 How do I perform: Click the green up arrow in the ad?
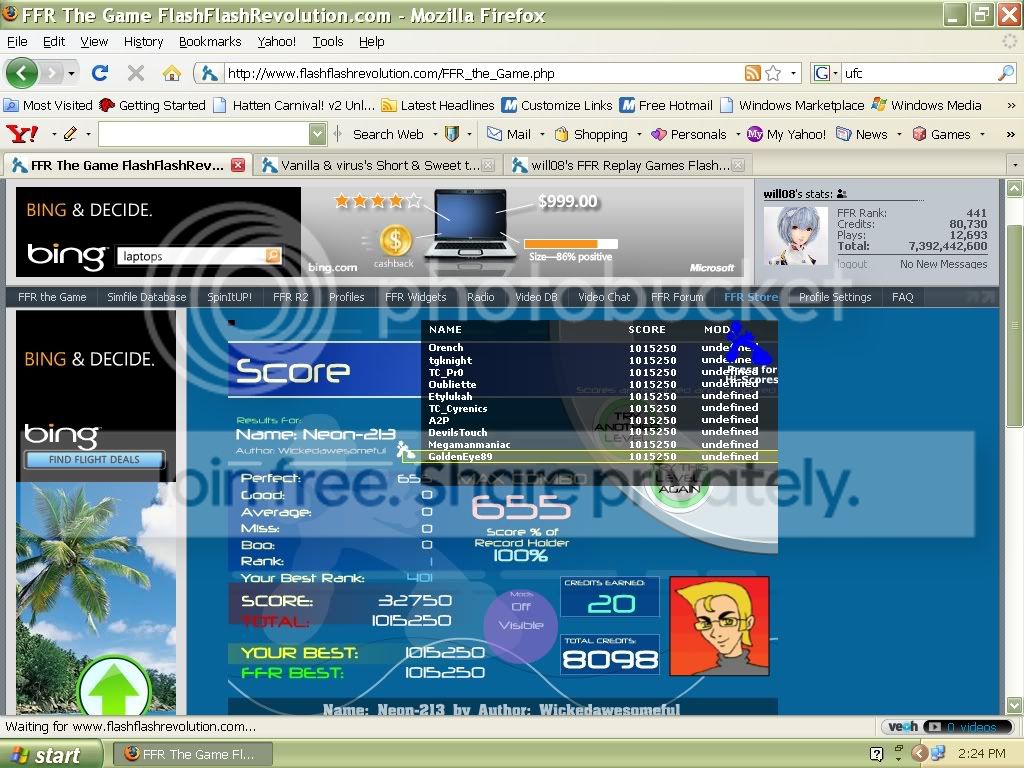112,690
